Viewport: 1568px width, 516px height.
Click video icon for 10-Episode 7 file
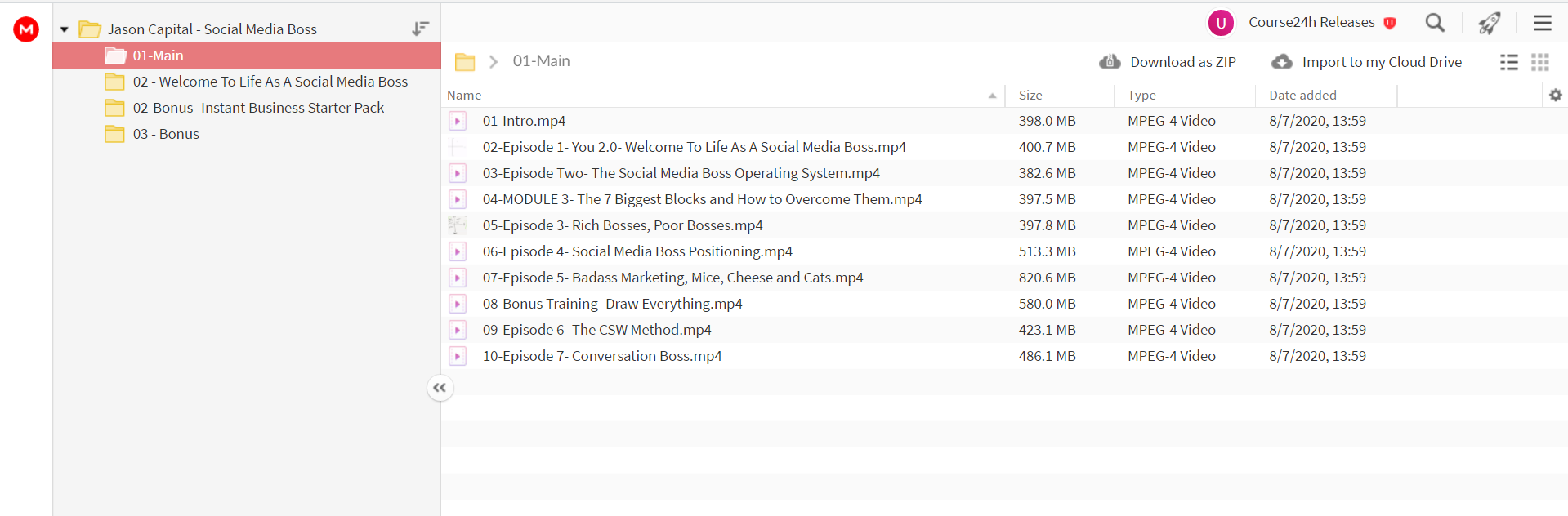pos(458,356)
